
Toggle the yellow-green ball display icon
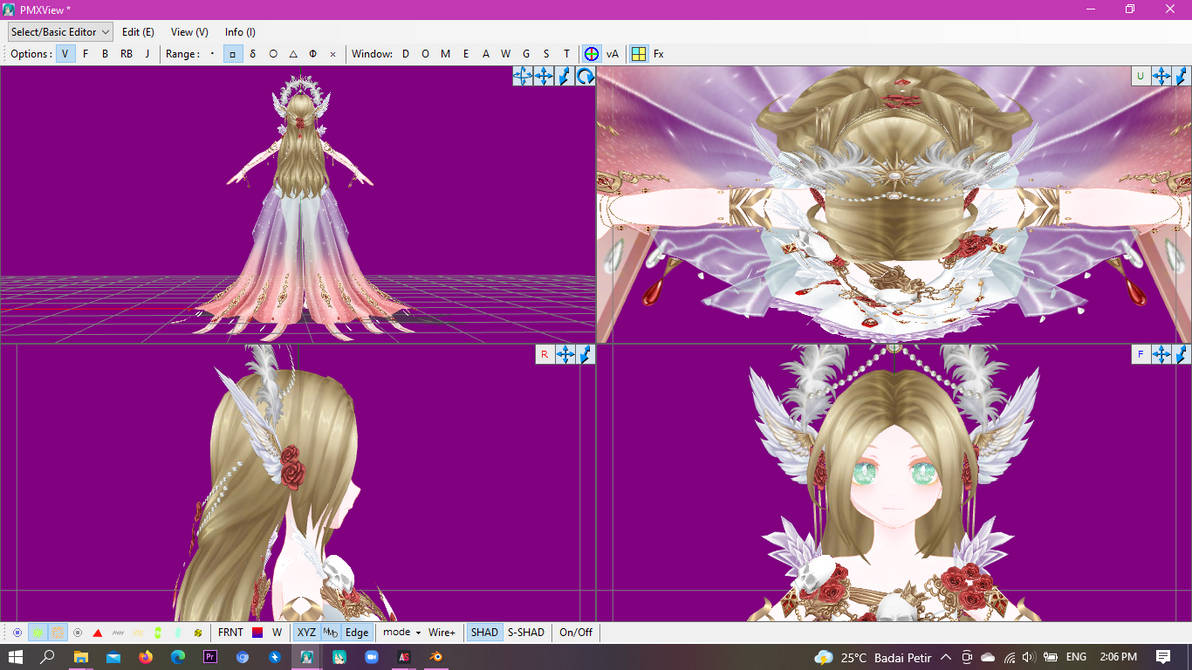click(x=198, y=633)
